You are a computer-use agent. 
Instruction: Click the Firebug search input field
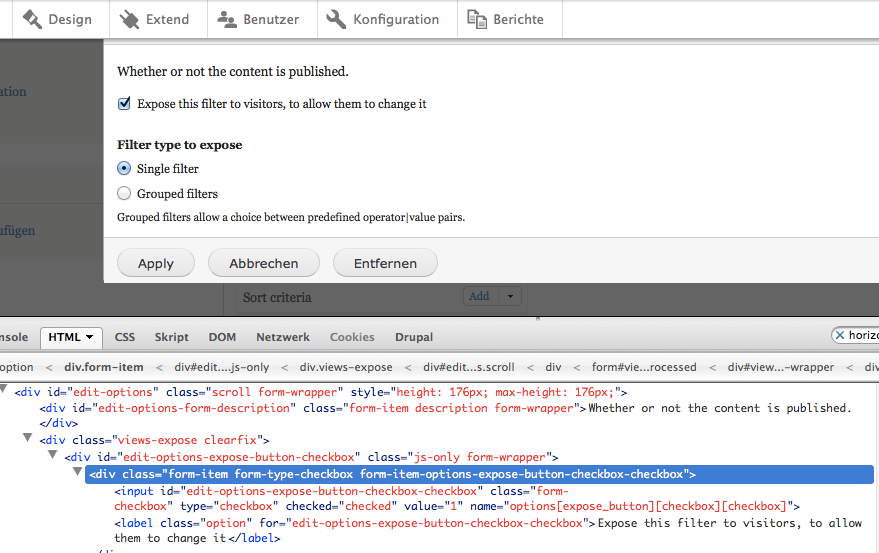tap(860, 336)
